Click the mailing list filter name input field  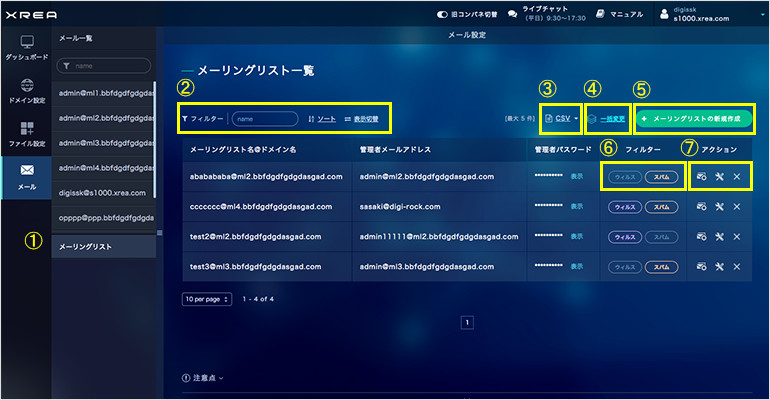(265, 118)
